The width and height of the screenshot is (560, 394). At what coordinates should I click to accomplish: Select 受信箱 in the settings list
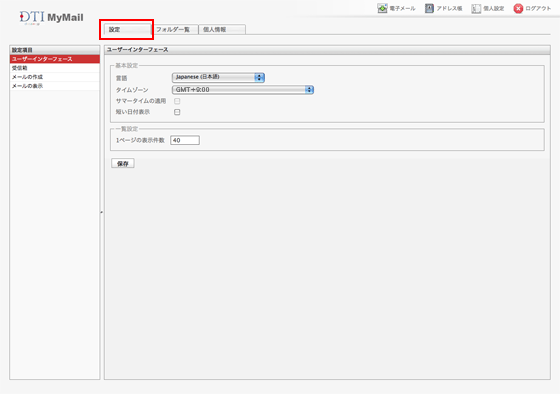tap(55, 68)
